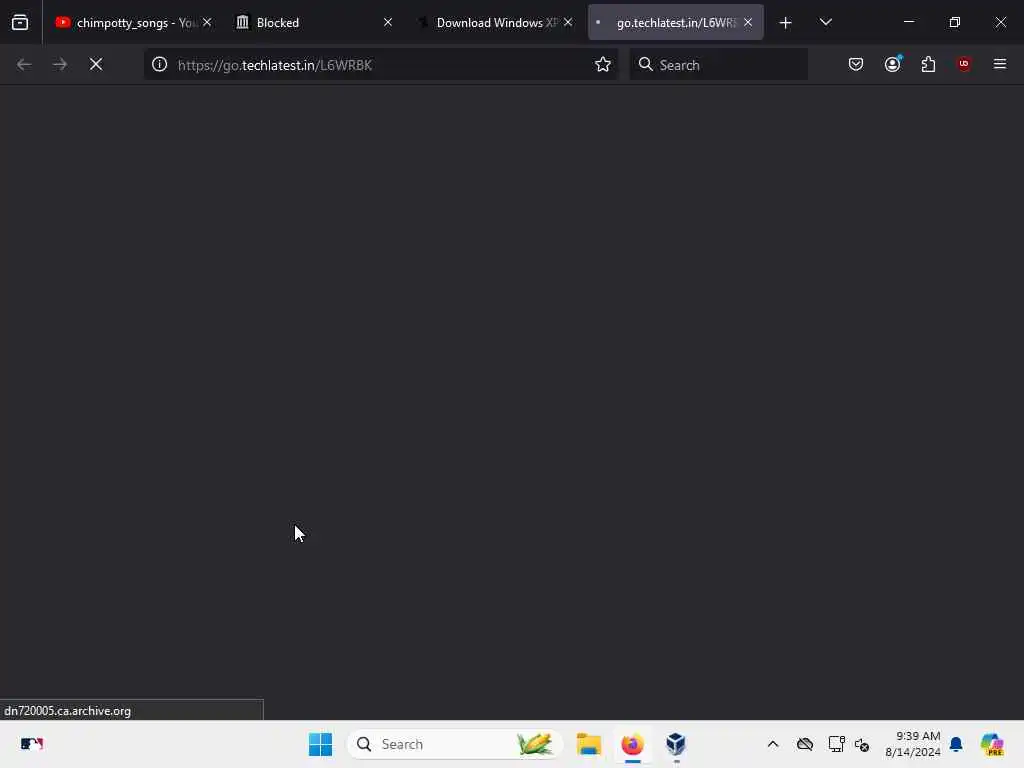This screenshot has width=1024, height=768.
Task: Open File Explorer from taskbar
Action: (x=589, y=744)
